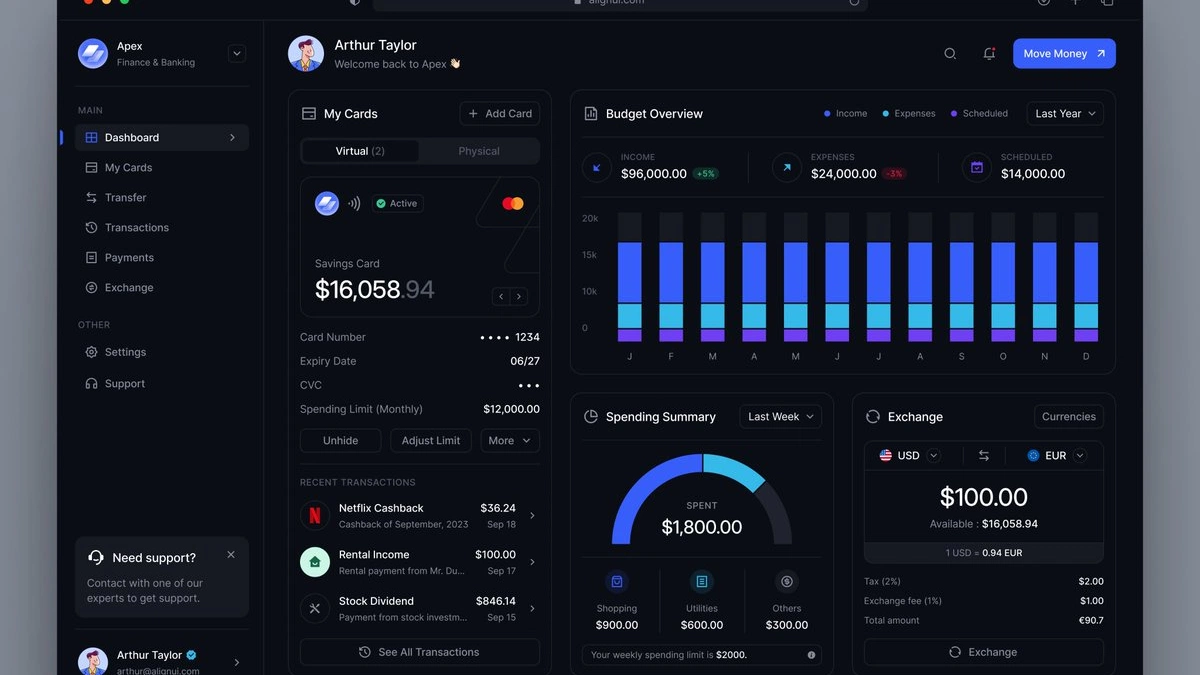Click the Mastercard logo on card
1200x675 pixels.
pyautogui.click(x=513, y=204)
